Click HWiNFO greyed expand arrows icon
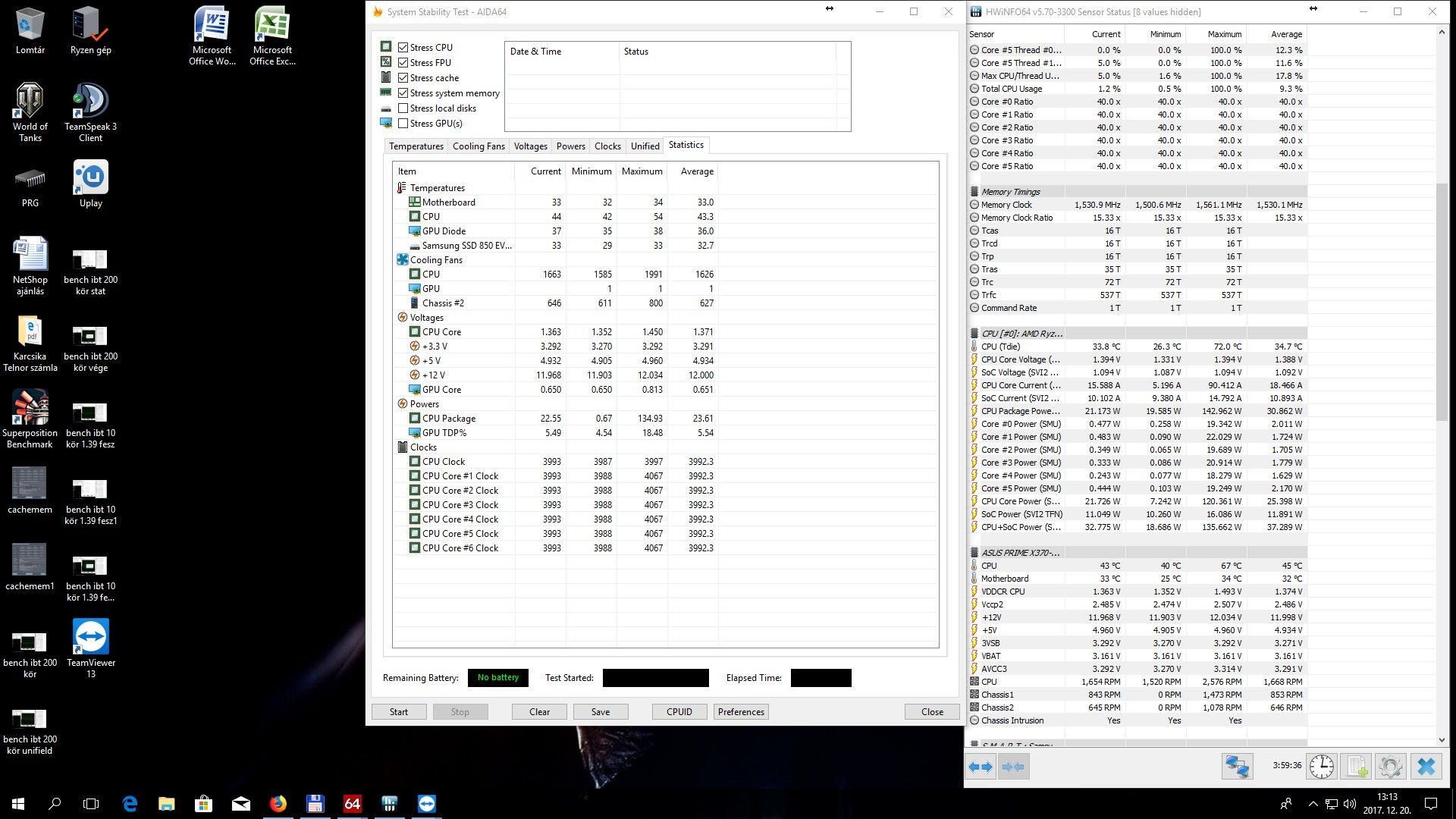Image resolution: width=1456 pixels, height=819 pixels. point(1013,767)
